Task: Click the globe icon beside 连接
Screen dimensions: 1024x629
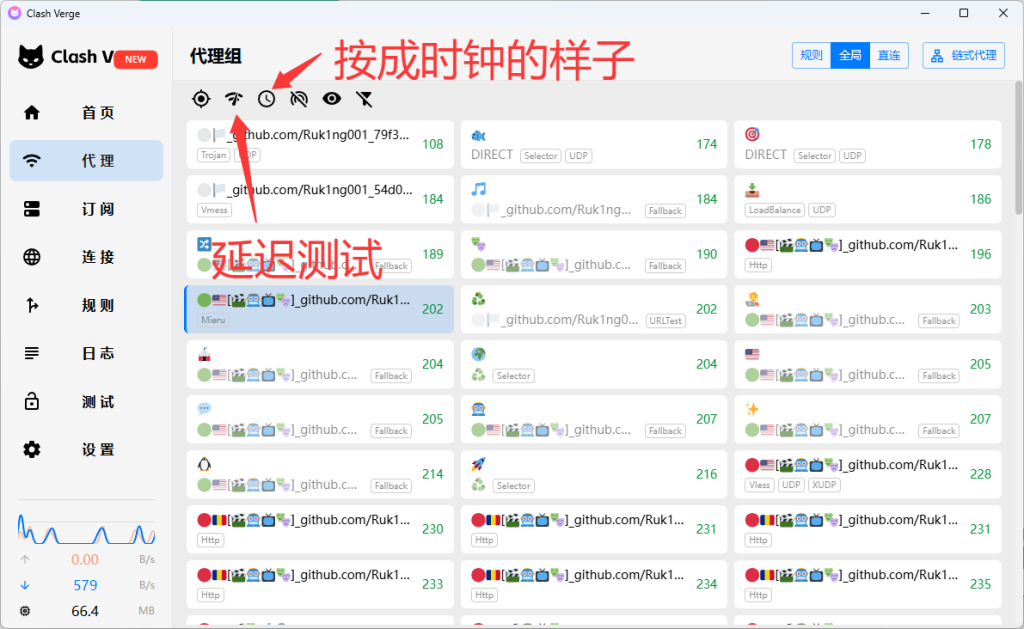Action: point(31,257)
